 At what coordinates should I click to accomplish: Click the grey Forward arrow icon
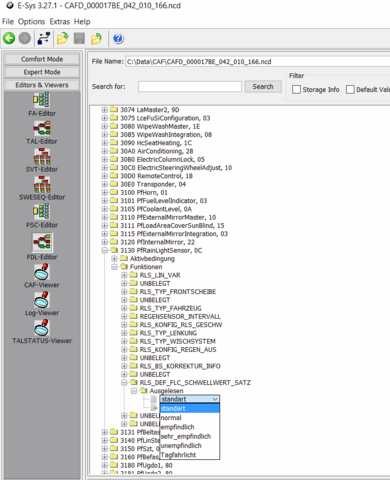(x=25, y=38)
